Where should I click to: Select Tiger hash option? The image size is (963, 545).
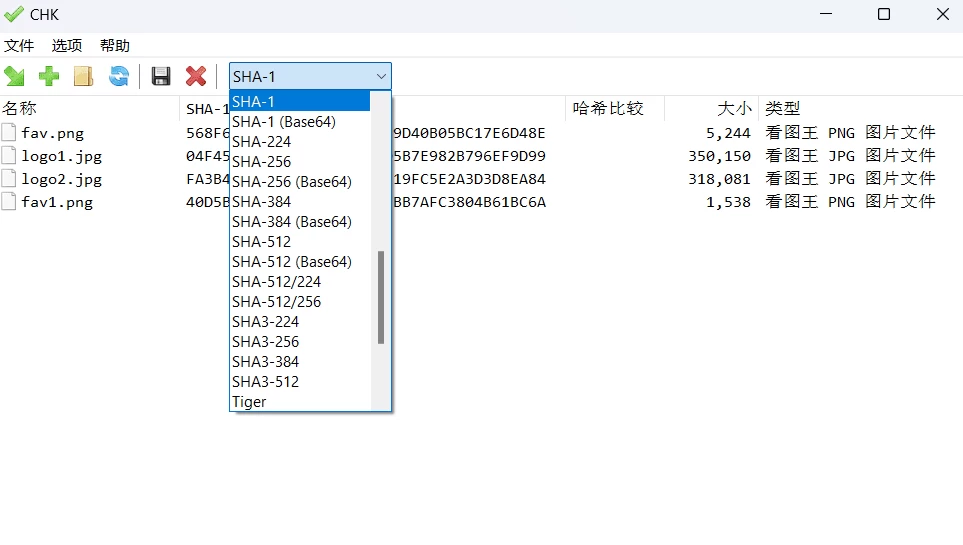coord(249,402)
